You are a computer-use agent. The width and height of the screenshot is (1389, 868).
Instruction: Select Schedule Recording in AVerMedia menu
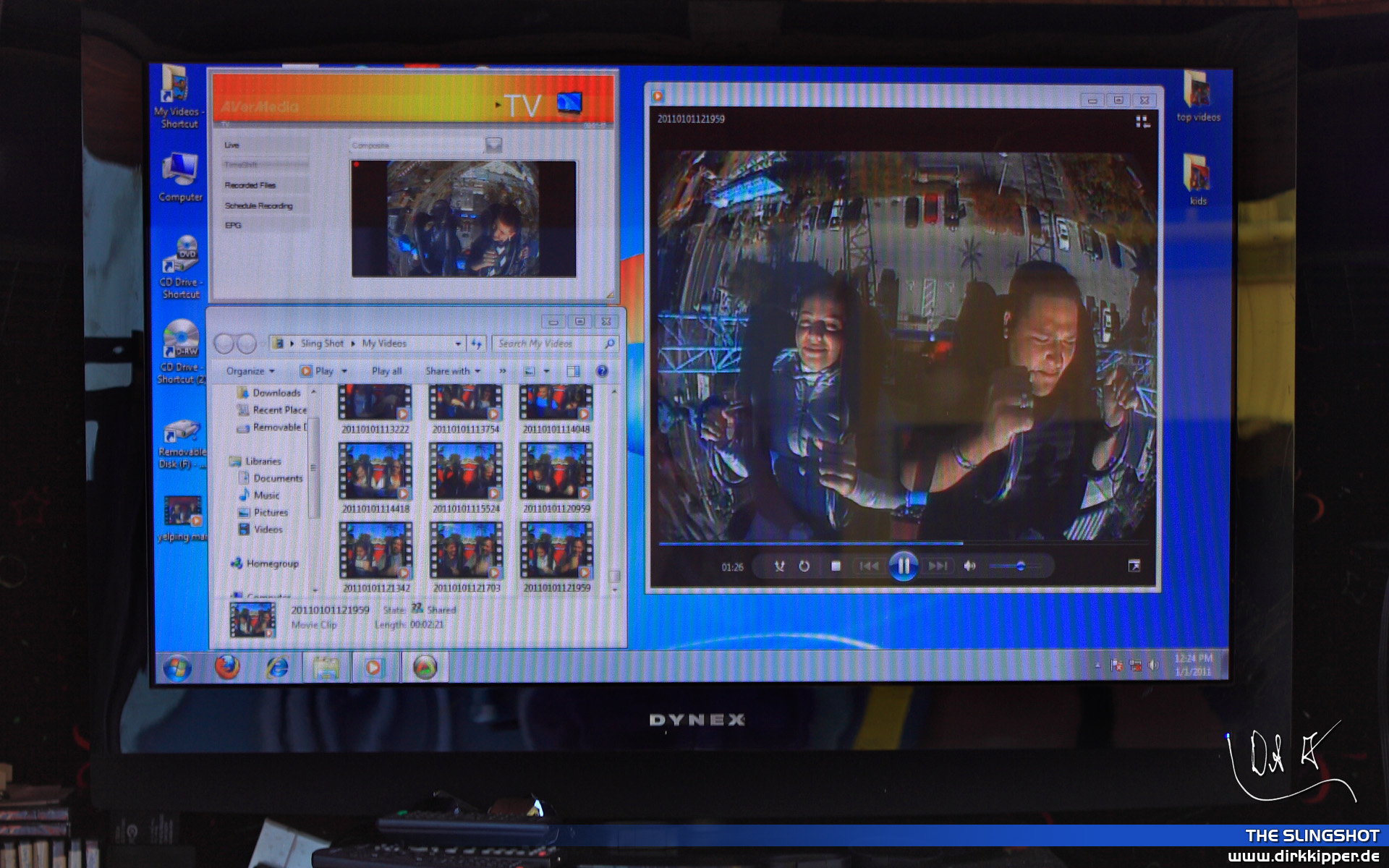(259, 206)
